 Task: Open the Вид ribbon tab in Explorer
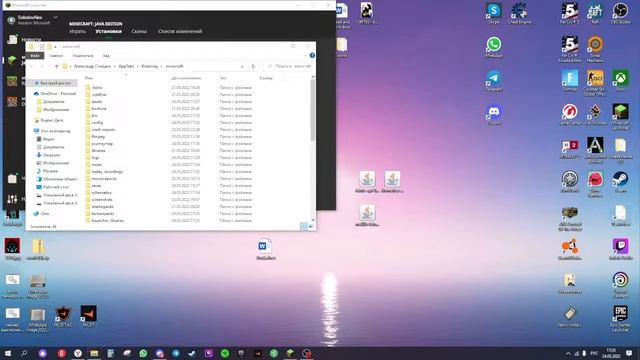[x=106, y=56]
